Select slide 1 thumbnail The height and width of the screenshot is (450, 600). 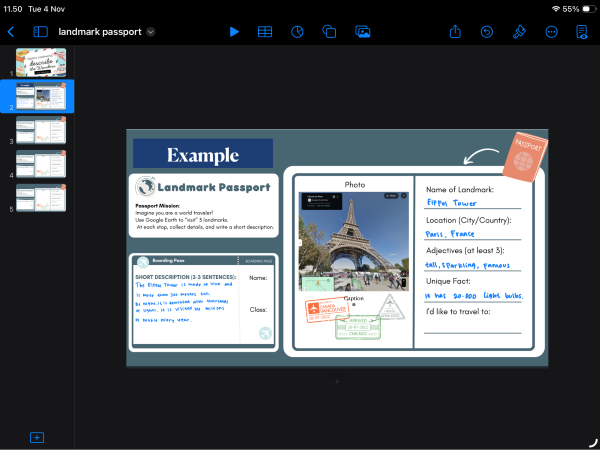pos(41,63)
